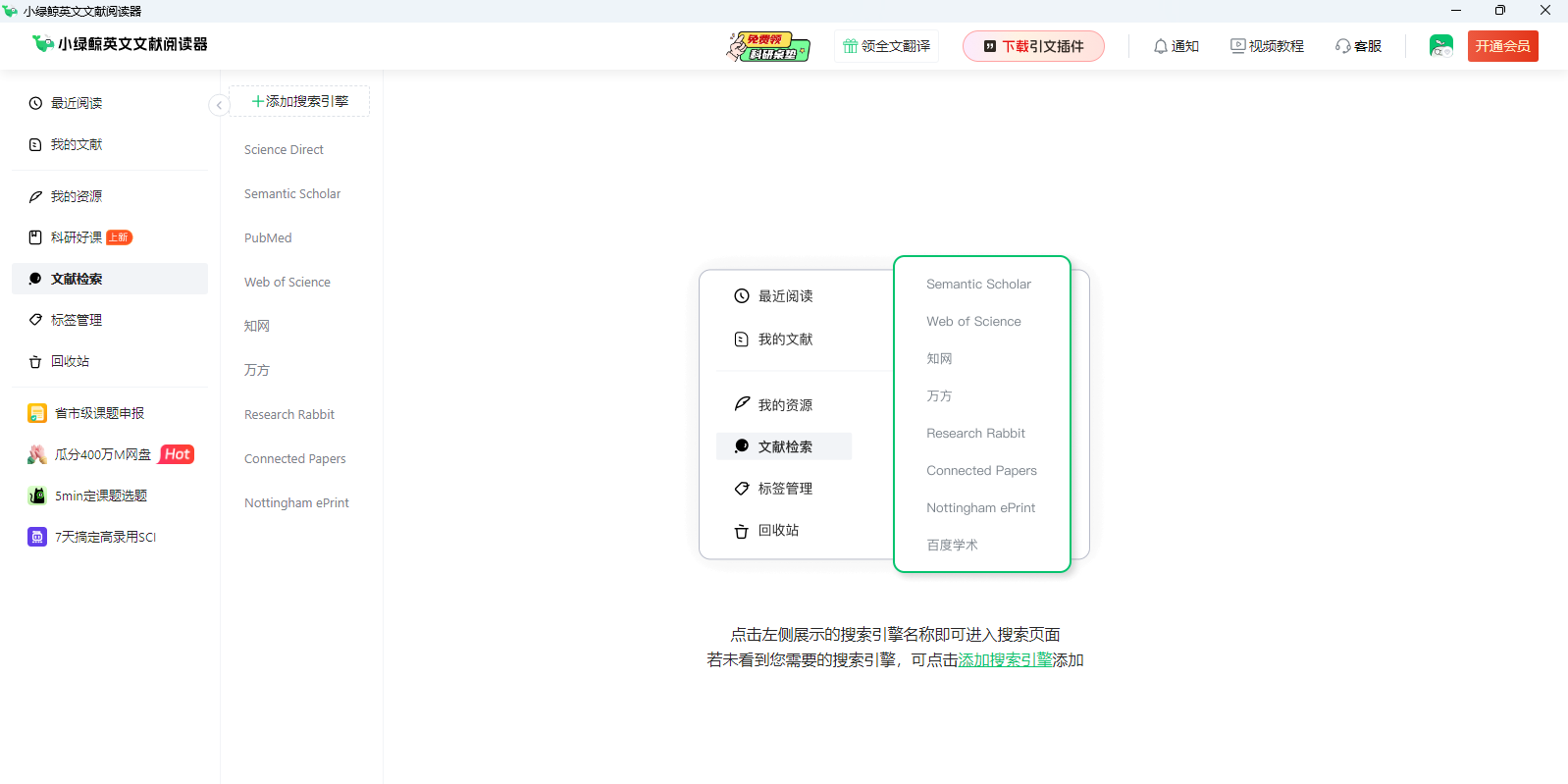Viewport: 1568px width, 784px height.
Task: Click the 瓜分400万M网盘 icon
Action: 37,454
